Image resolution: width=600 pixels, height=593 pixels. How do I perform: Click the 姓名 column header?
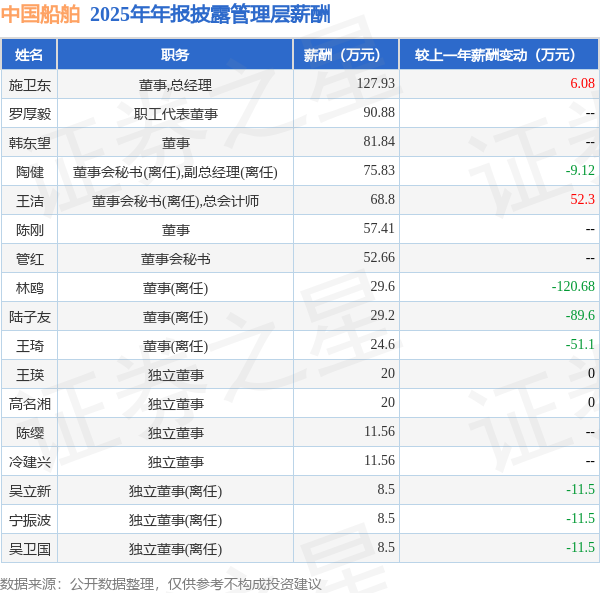29,54
